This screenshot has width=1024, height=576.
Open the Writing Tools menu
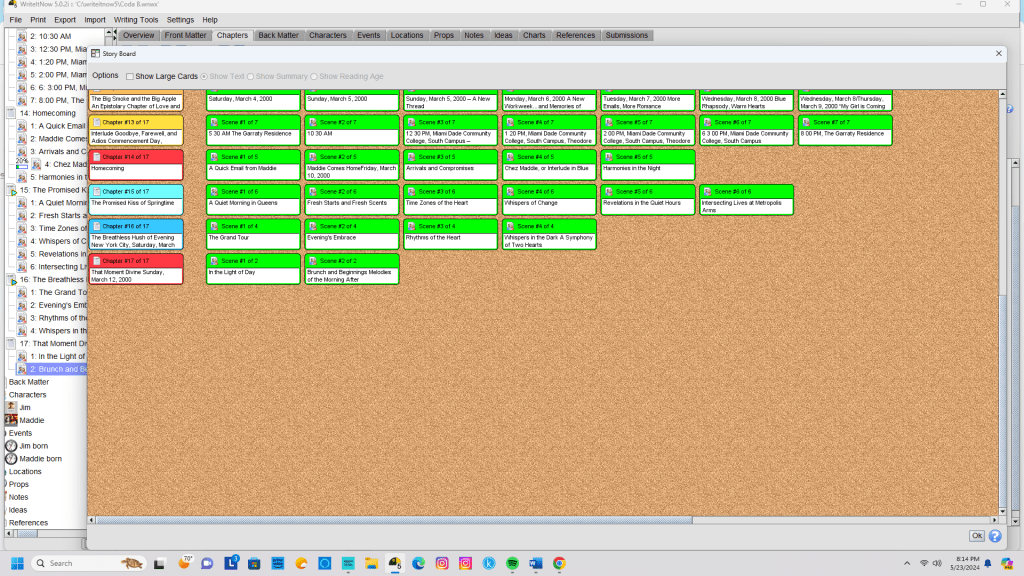point(136,20)
